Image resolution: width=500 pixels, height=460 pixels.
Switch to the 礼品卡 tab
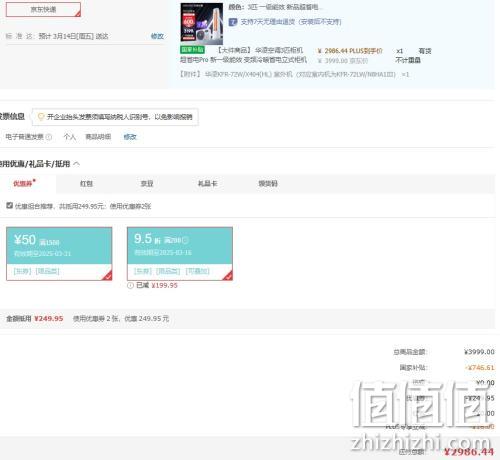207,183
